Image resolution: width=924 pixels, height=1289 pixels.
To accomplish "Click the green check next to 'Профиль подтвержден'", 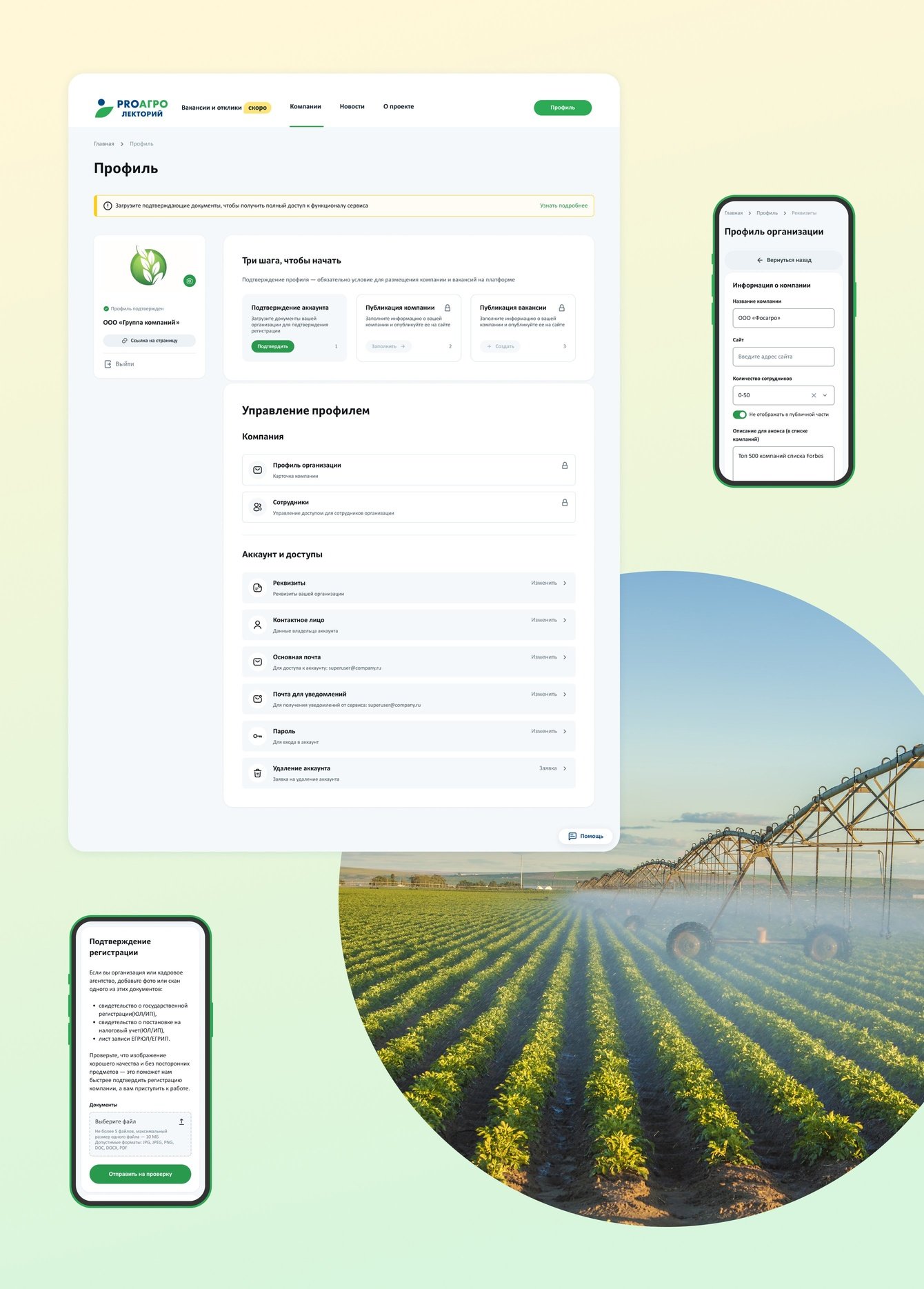I will [x=106, y=309].
